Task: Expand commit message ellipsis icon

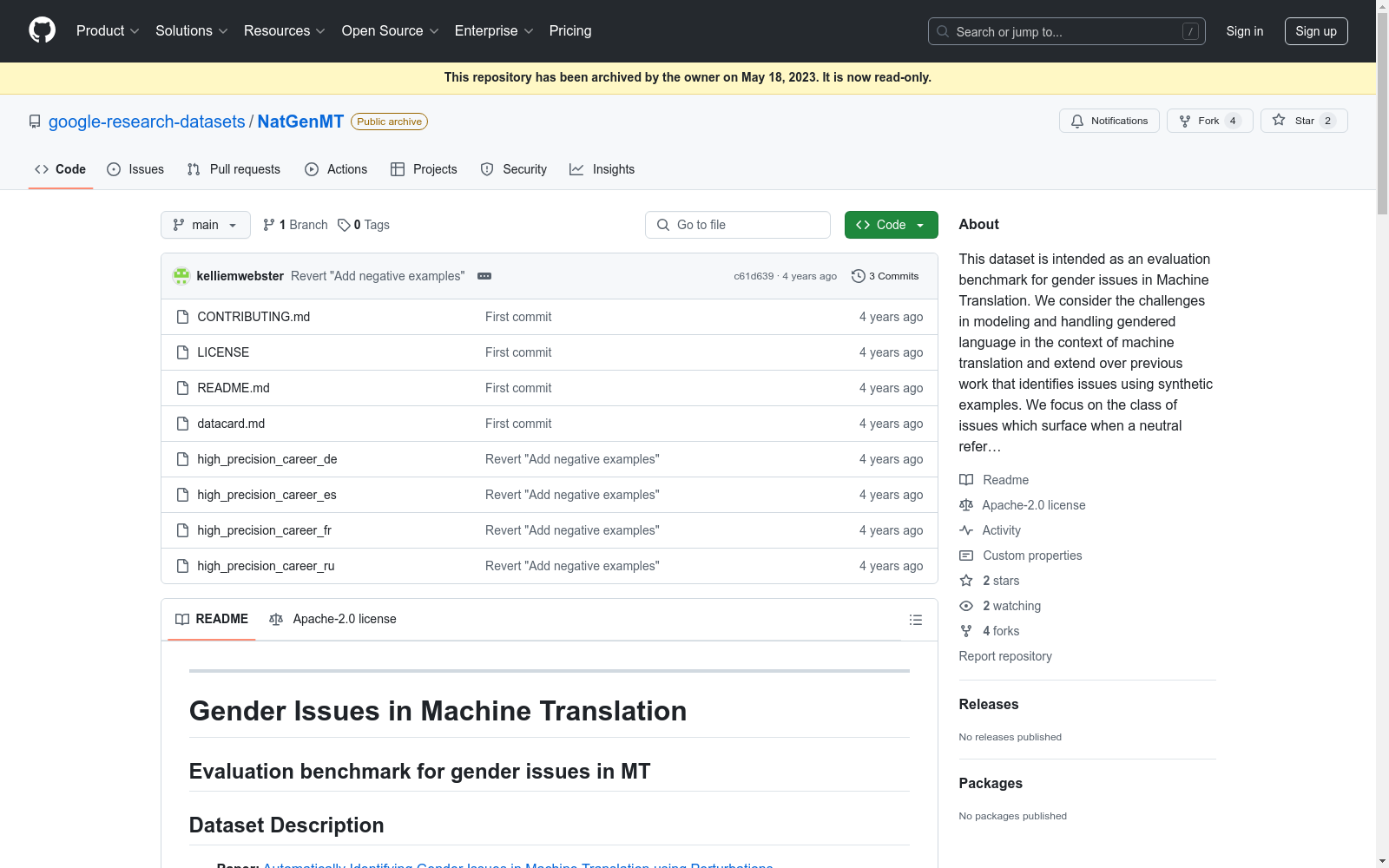Action: 484,276
